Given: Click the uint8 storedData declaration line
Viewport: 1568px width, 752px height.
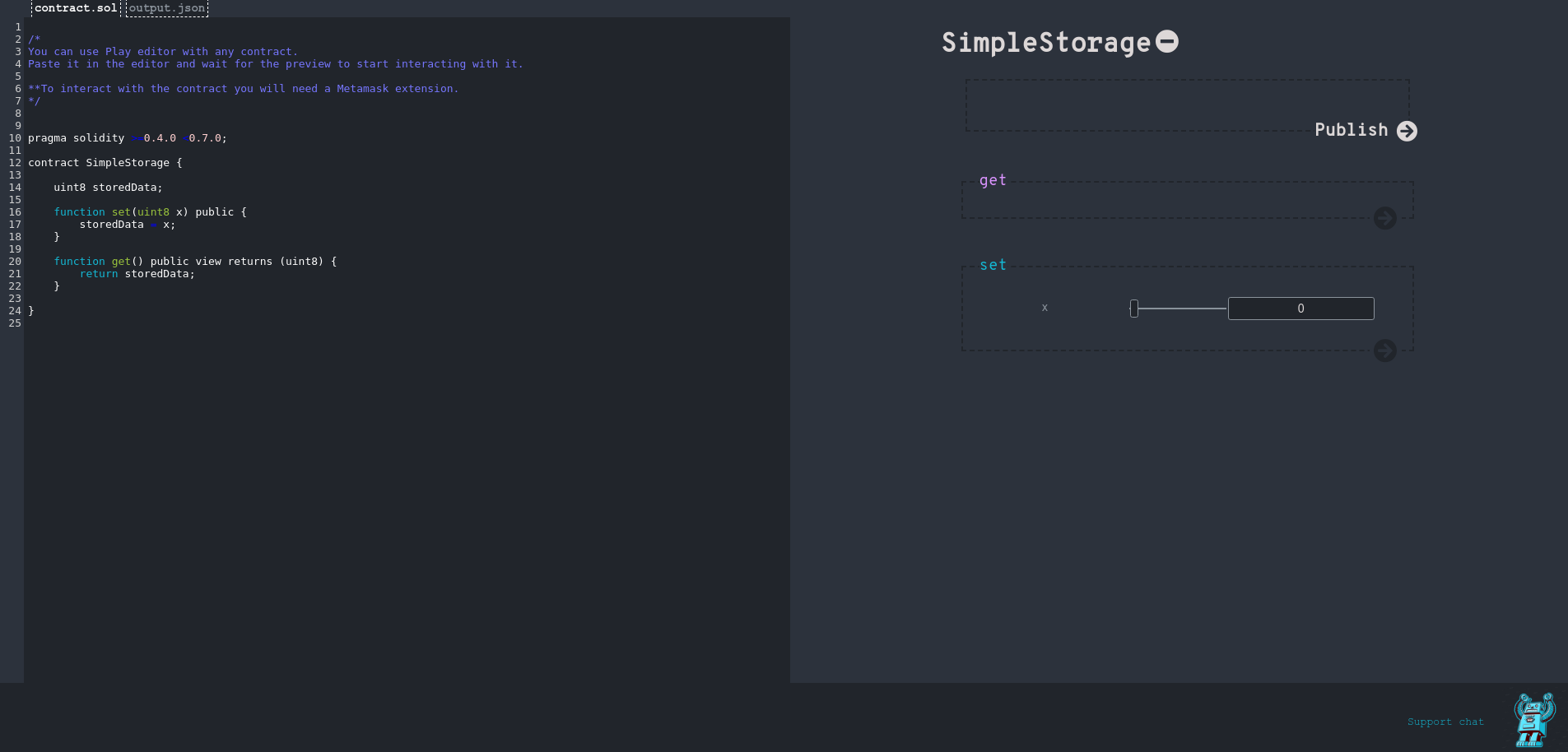Looking at the screenshot, I should point(108,188).
